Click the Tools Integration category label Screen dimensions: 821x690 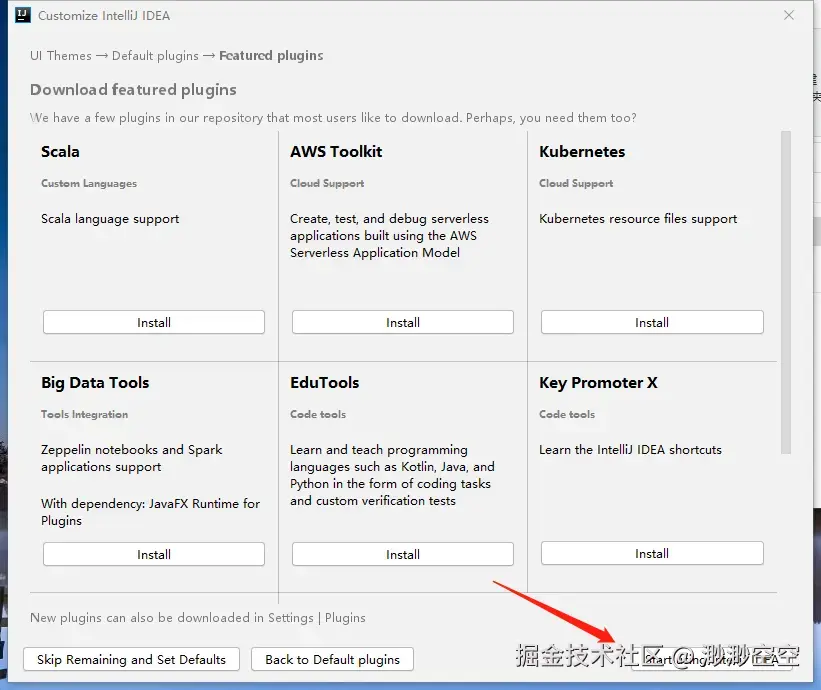(x=84, y=414)
